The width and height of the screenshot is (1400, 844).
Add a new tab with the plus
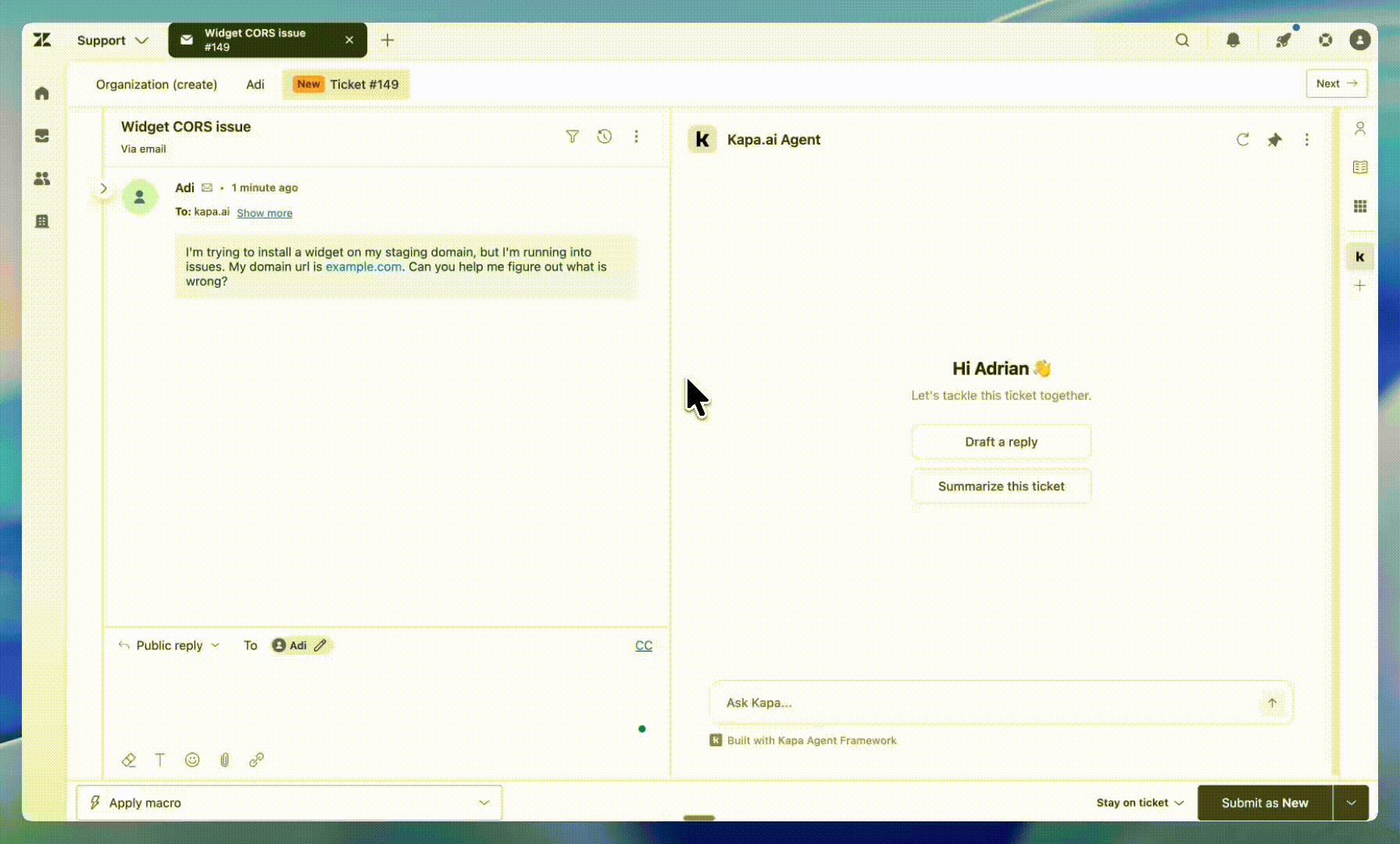[387, 40]
